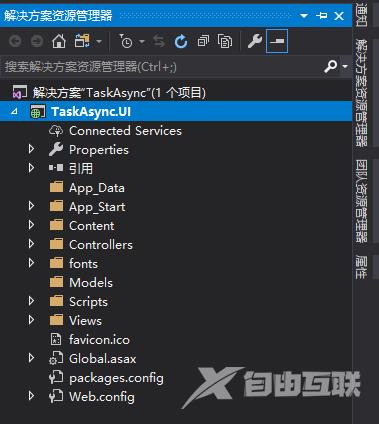
Task: Click the fonts folder icon
Action: point(56,263)
